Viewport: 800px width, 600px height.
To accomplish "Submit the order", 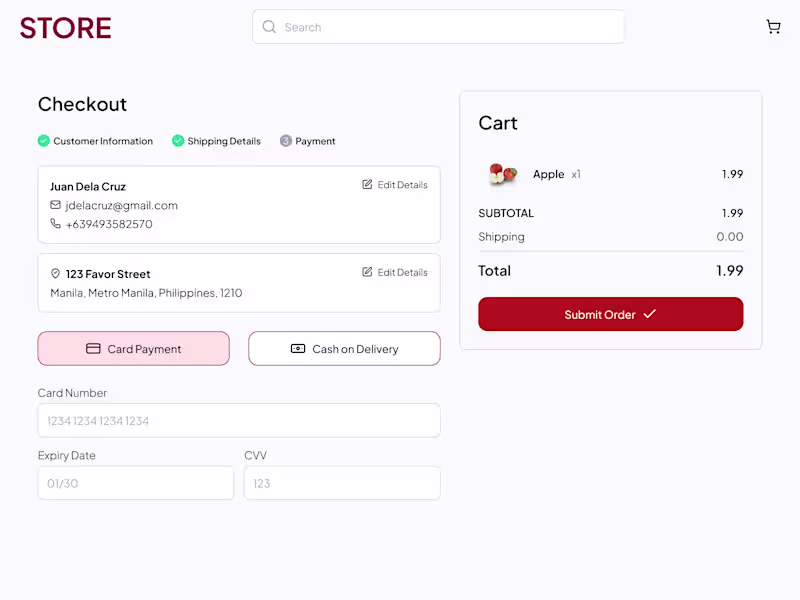I will (610, 314).
